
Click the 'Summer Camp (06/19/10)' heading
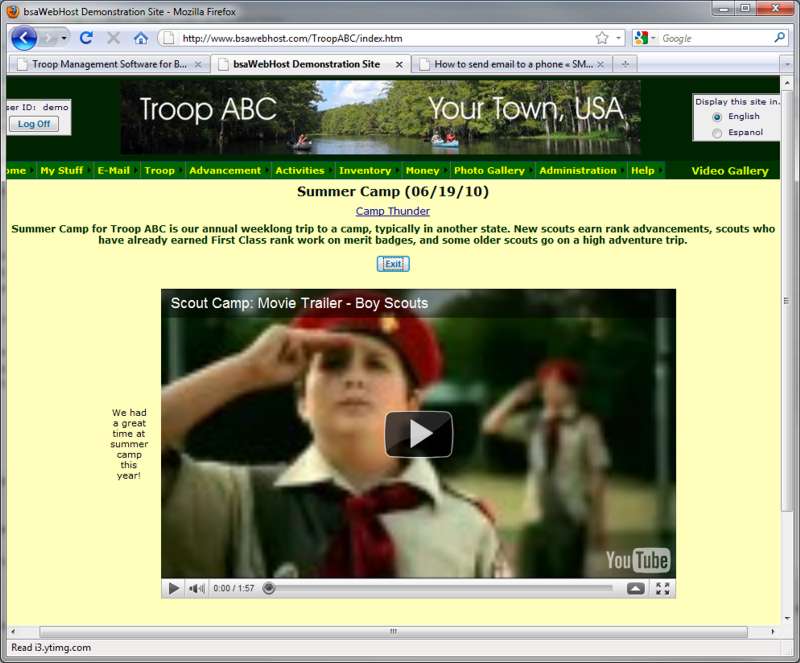(393, 192)
